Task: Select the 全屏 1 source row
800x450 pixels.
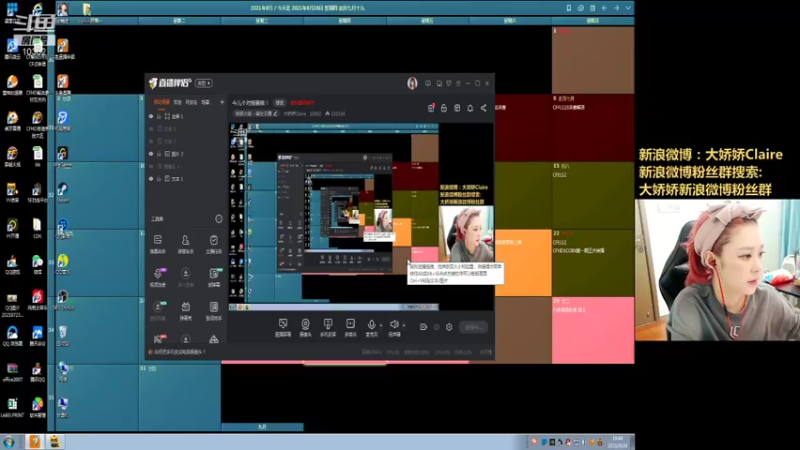Action: click(187, 116)
